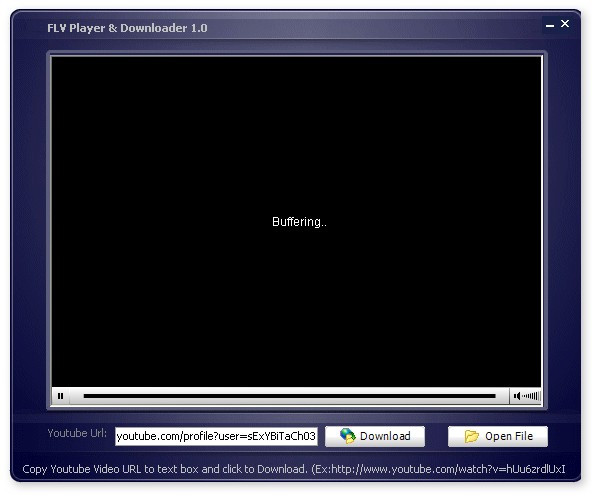Click the Youtube Url text box
This screenshot has width=592, height=496.
[x=216, y=436]
